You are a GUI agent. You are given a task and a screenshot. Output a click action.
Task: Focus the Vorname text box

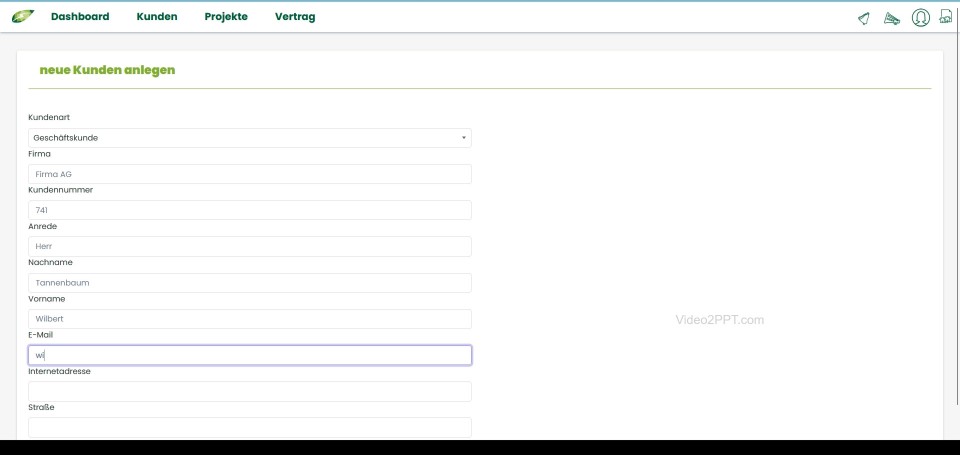249,319
